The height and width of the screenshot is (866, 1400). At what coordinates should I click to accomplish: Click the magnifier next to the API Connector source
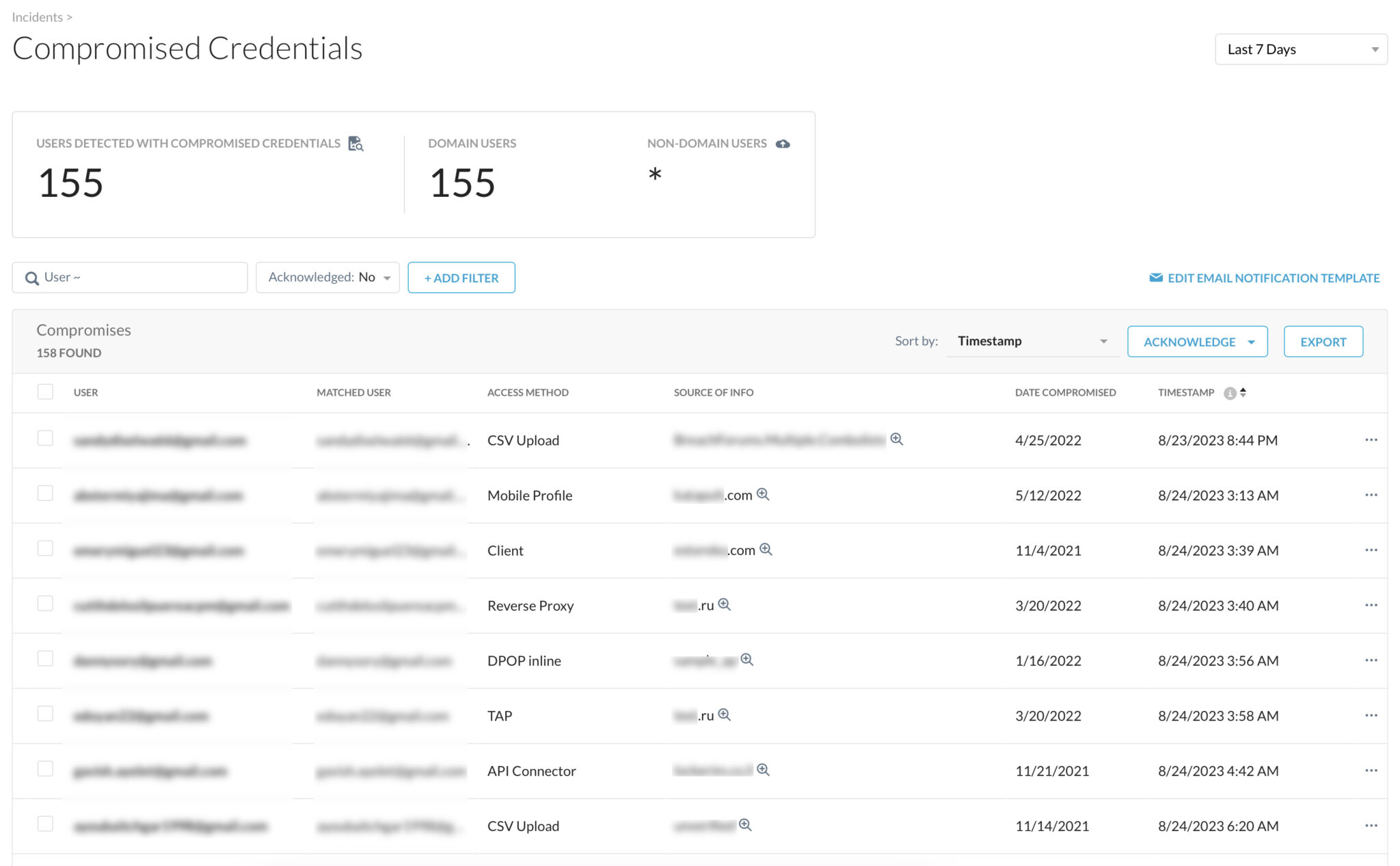764,770
